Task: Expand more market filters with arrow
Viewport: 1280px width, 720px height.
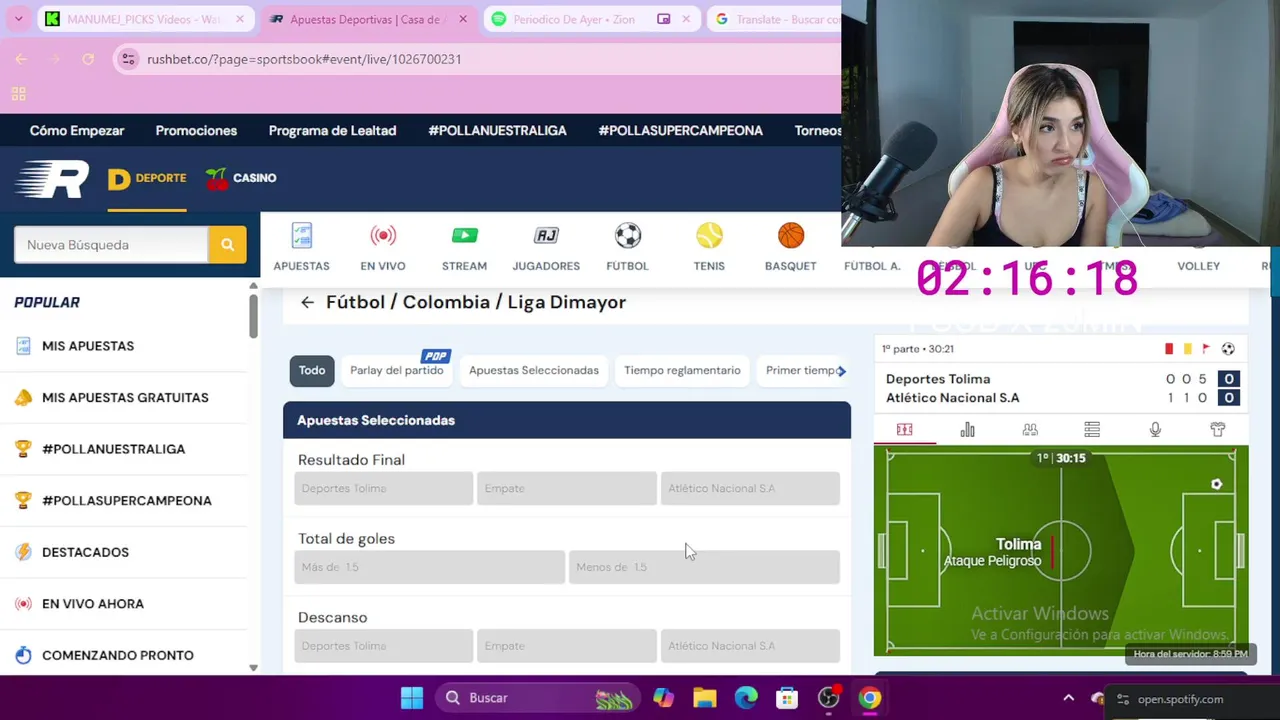Action: click(x=842, y=371)
